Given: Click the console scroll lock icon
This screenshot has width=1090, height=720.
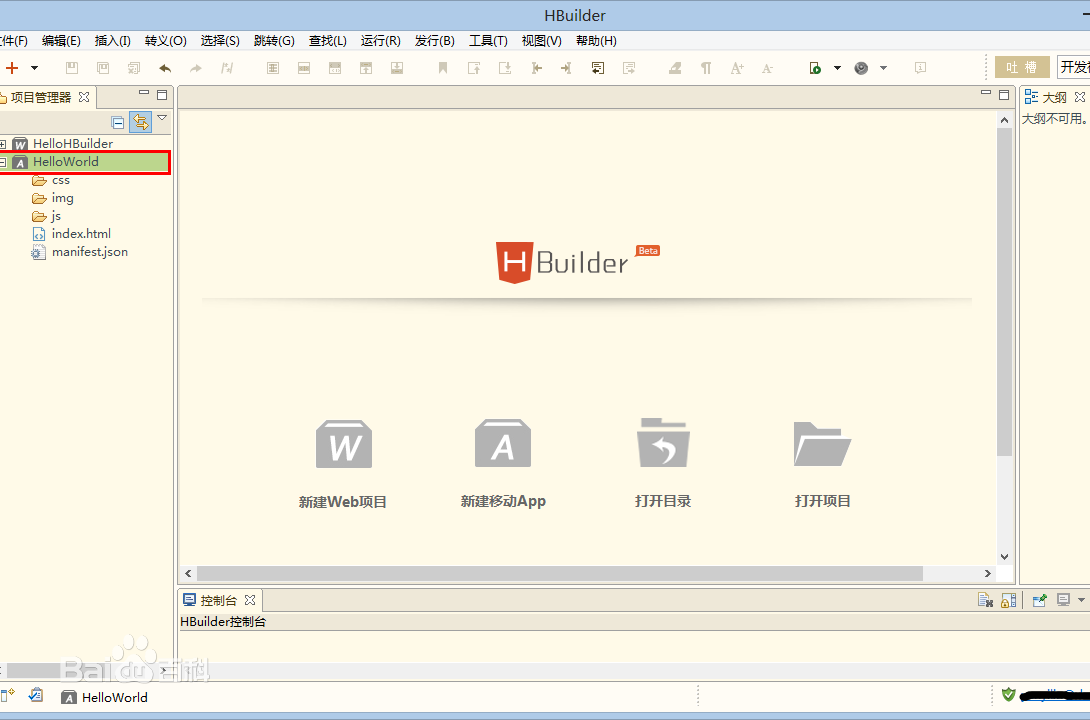Looking at the screenshot, I should click(x=1009, y=600).
